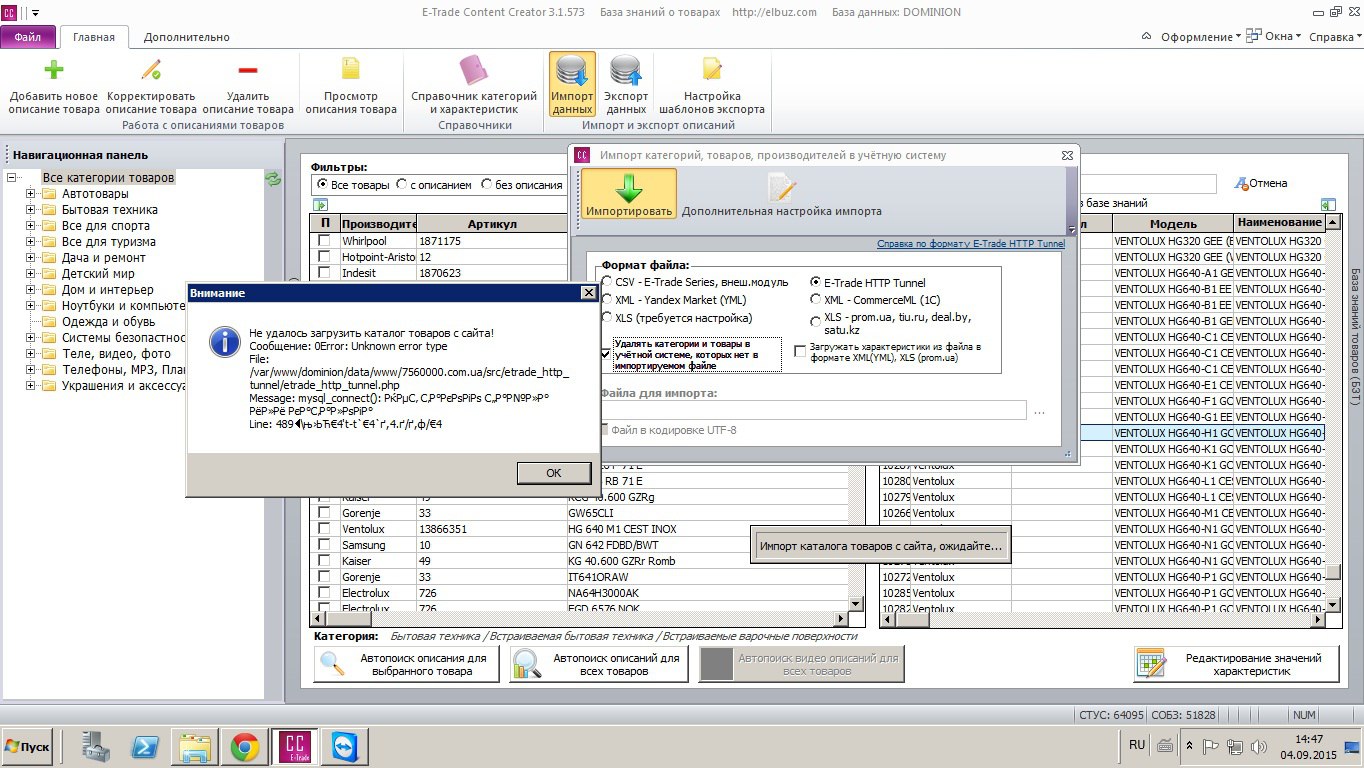Viewport: 1364px width, 768px height.
Task: Click Экспорт данных ribbon button
Action: click(x=626, y=85)
